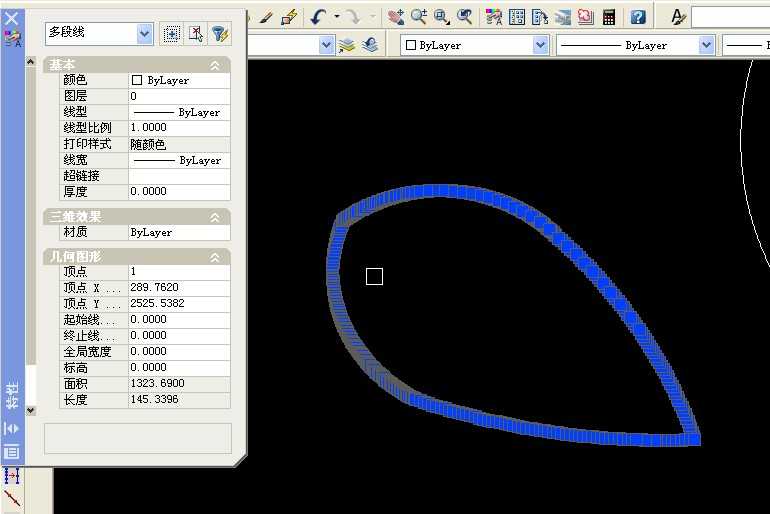Click the 线型比例 value field 1.0000
This screenshot has width=770, height=514.
click(178, 129)
